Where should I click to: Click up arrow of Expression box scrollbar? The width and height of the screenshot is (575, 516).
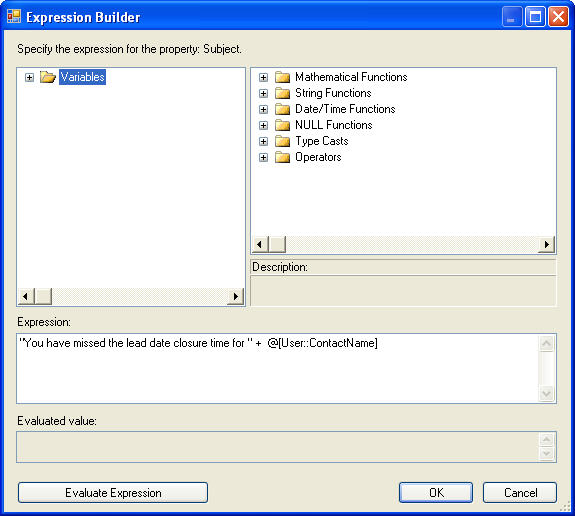[546, 343]
